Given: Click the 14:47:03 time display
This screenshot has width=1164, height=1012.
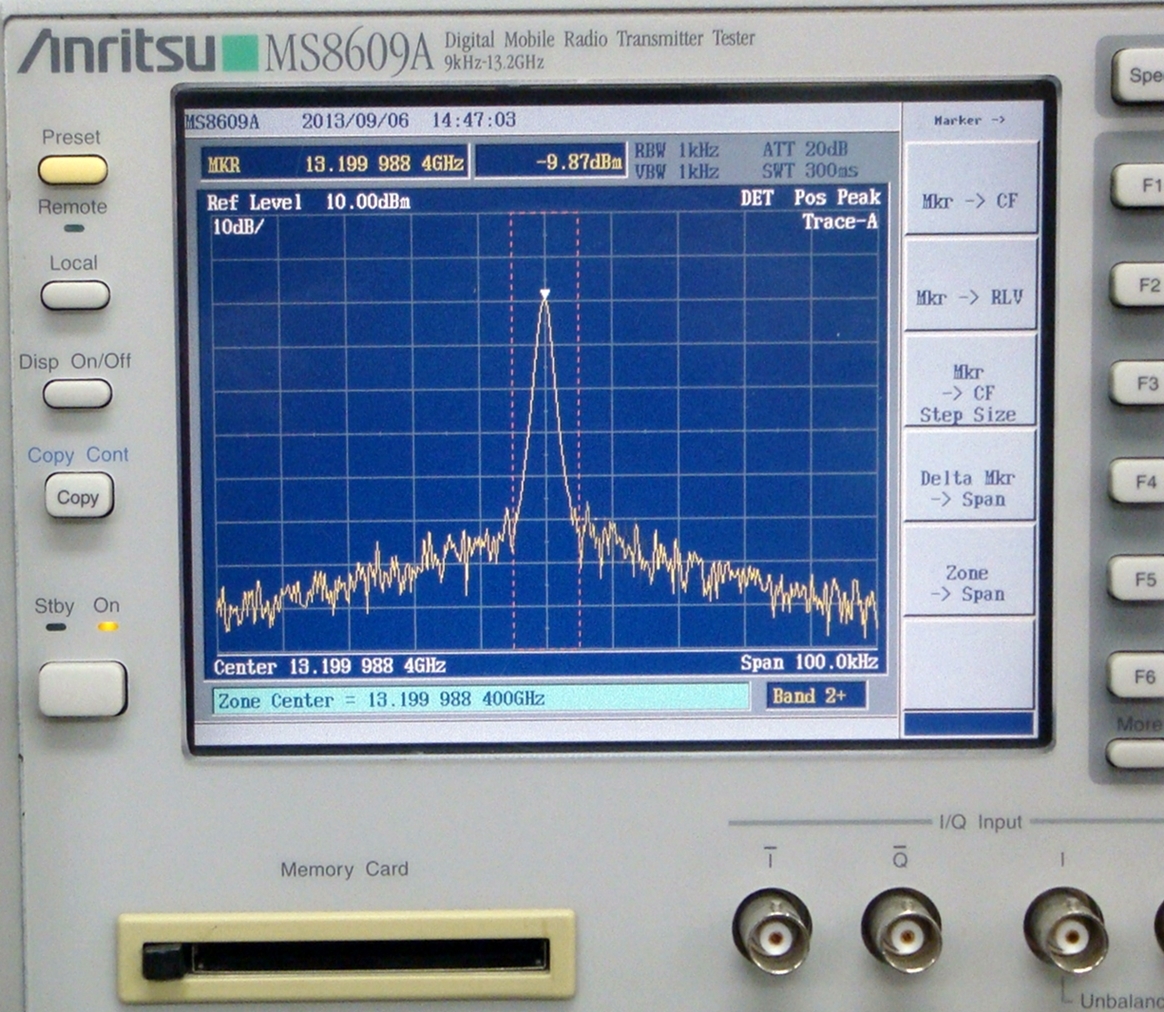Looking at the screenshot, I should coord(474,120).
